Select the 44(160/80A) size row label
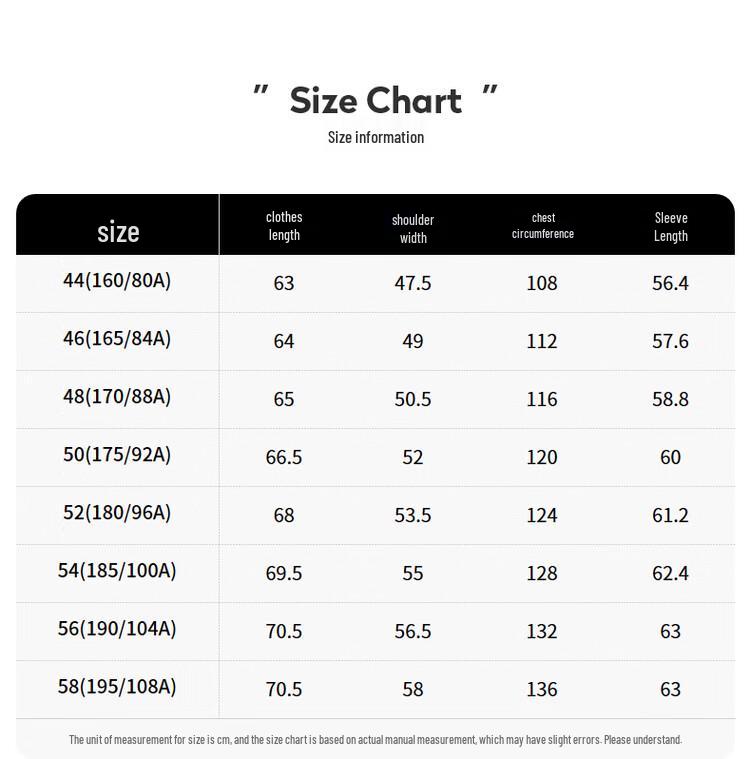 tap(117, 281)
